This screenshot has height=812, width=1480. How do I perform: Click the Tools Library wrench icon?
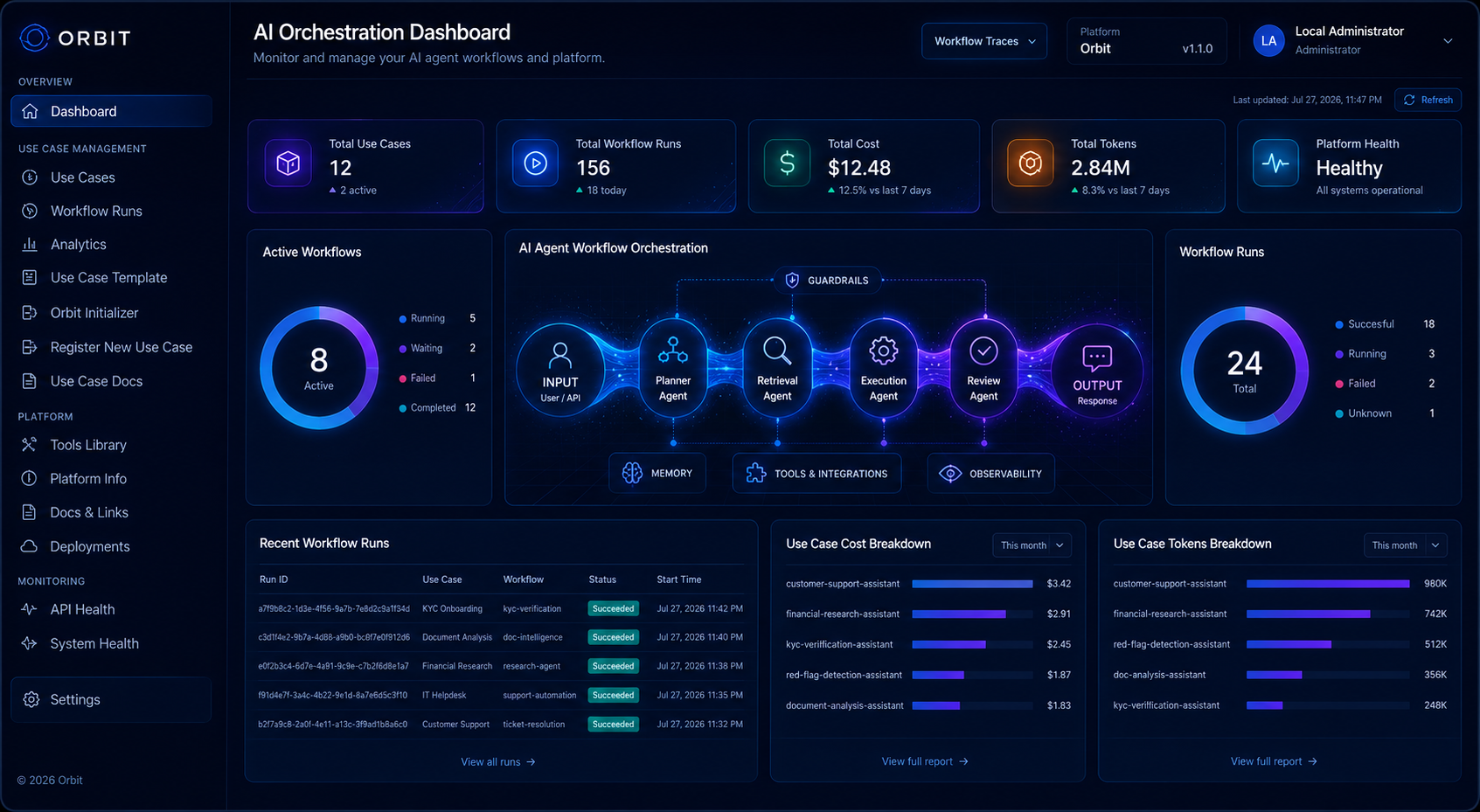29,445
